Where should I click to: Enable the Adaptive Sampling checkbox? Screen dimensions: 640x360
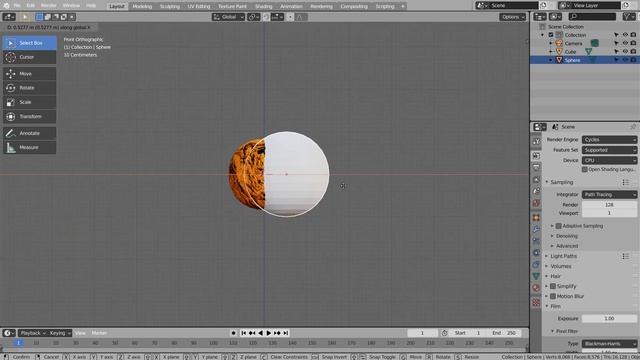(x=558, y=226)
